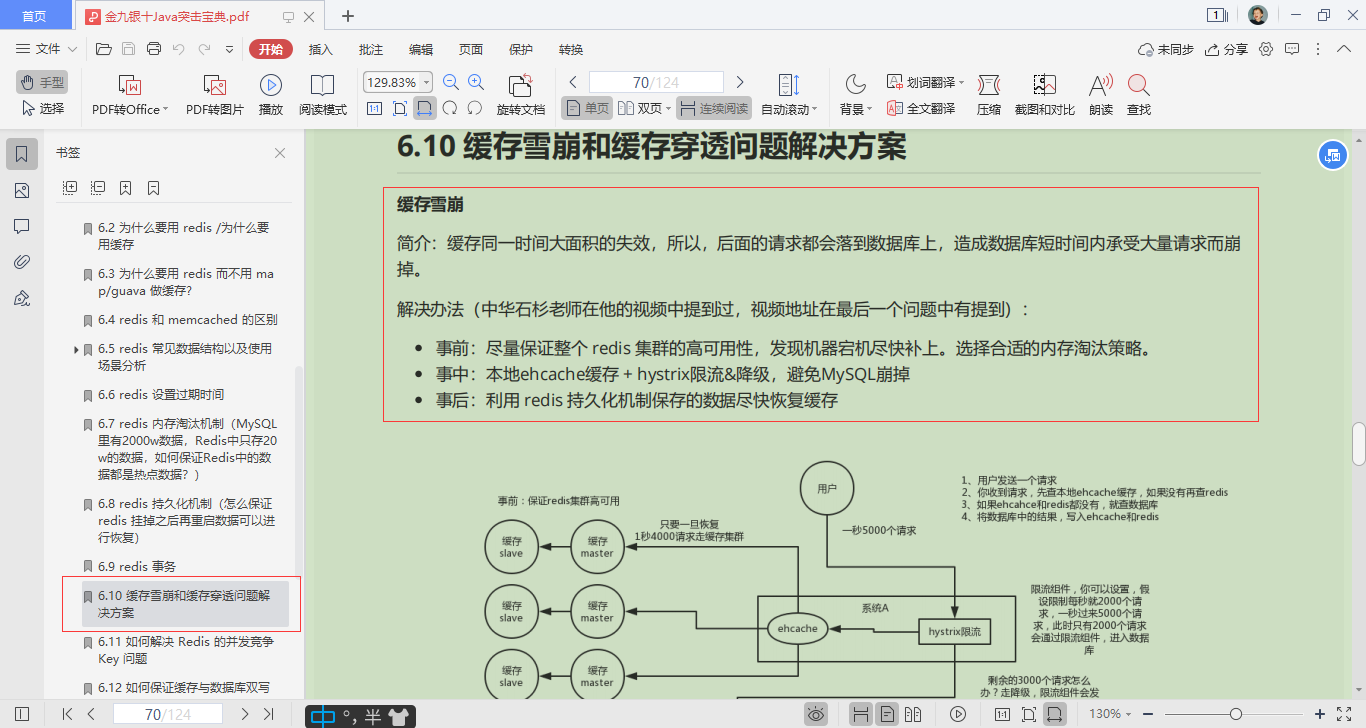Expand the quick access toolbar dropdown arrow
1366x728 pixels.
pyautogui.click(x=229, y=49)
